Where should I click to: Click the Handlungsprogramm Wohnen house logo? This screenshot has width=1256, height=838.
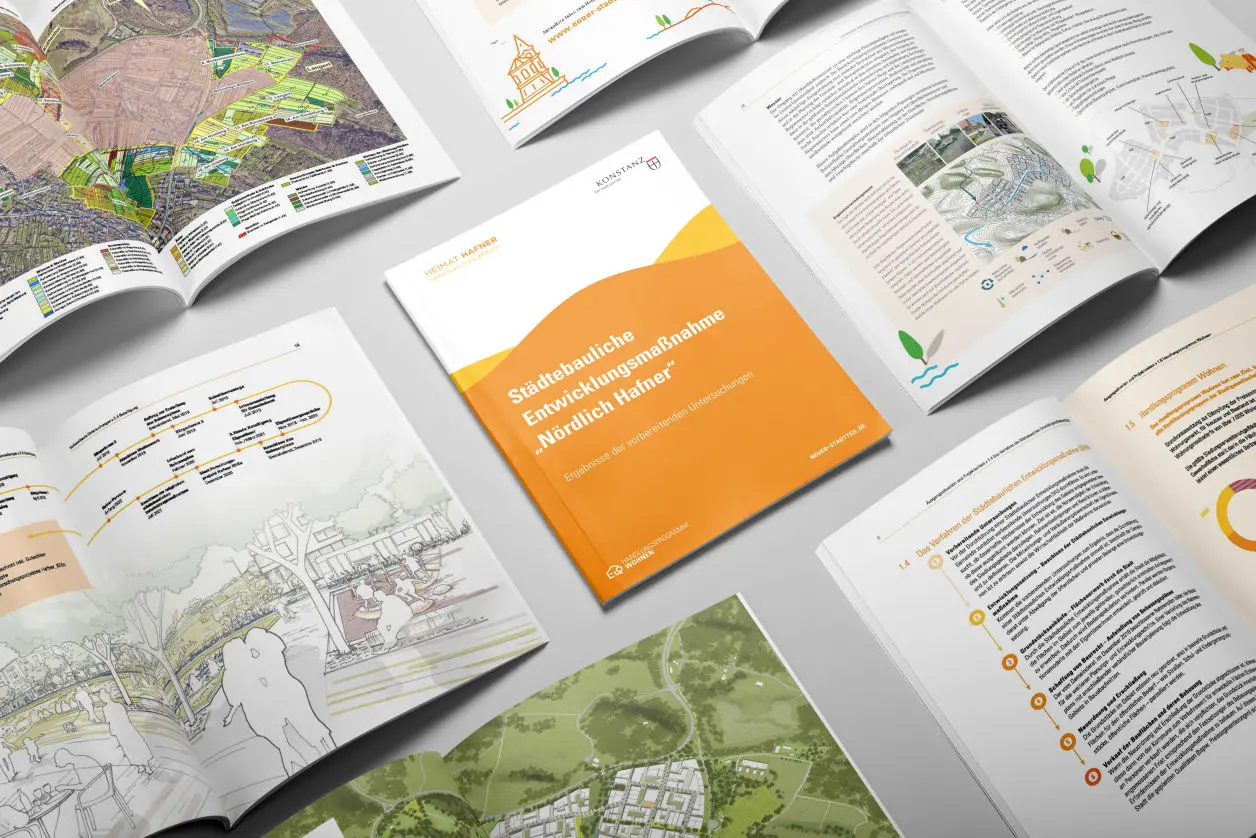click(614, 572)
